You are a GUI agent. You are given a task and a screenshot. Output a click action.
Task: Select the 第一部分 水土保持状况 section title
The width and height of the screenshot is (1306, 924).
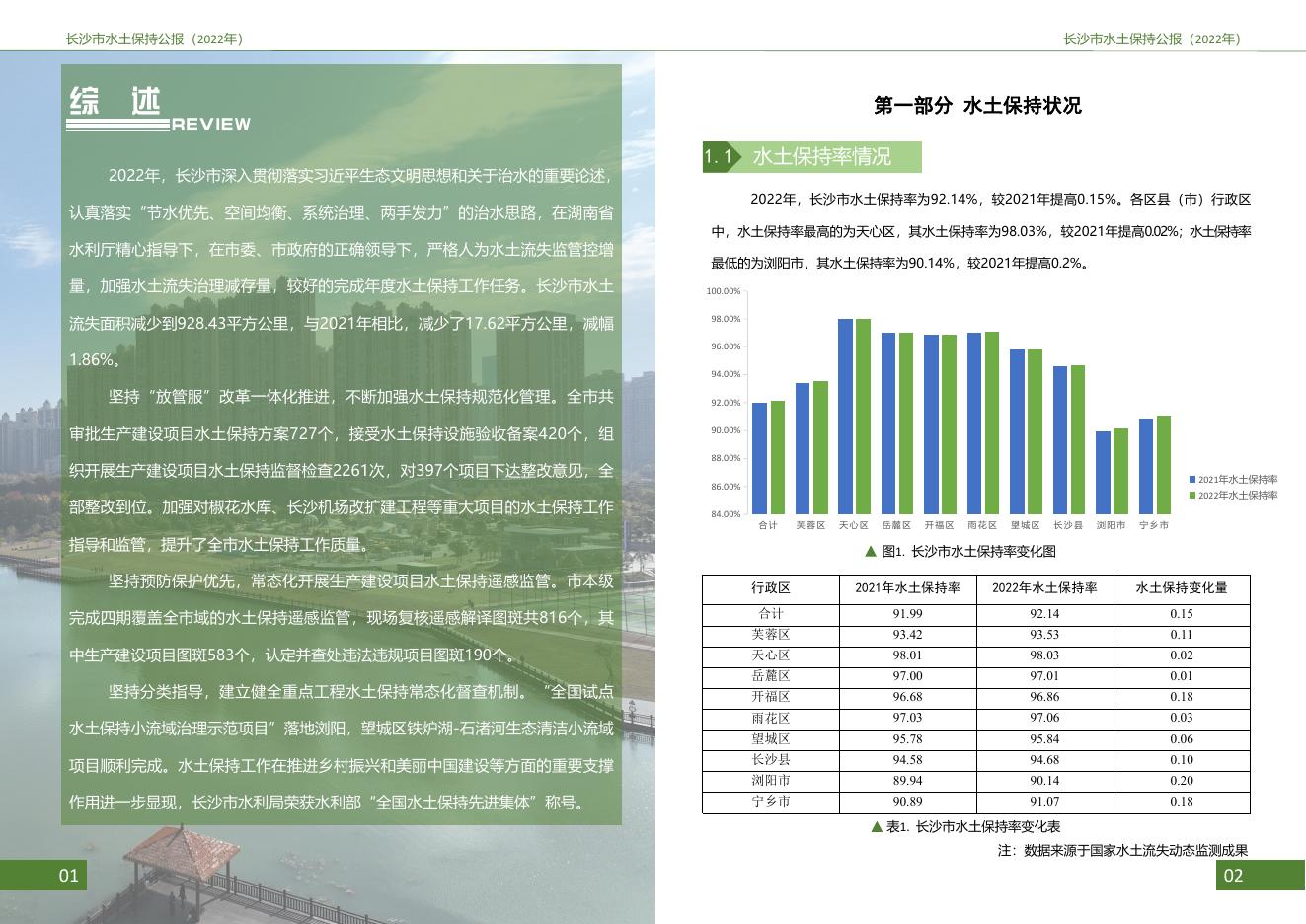pyautogui.click(x=977, y=106)
